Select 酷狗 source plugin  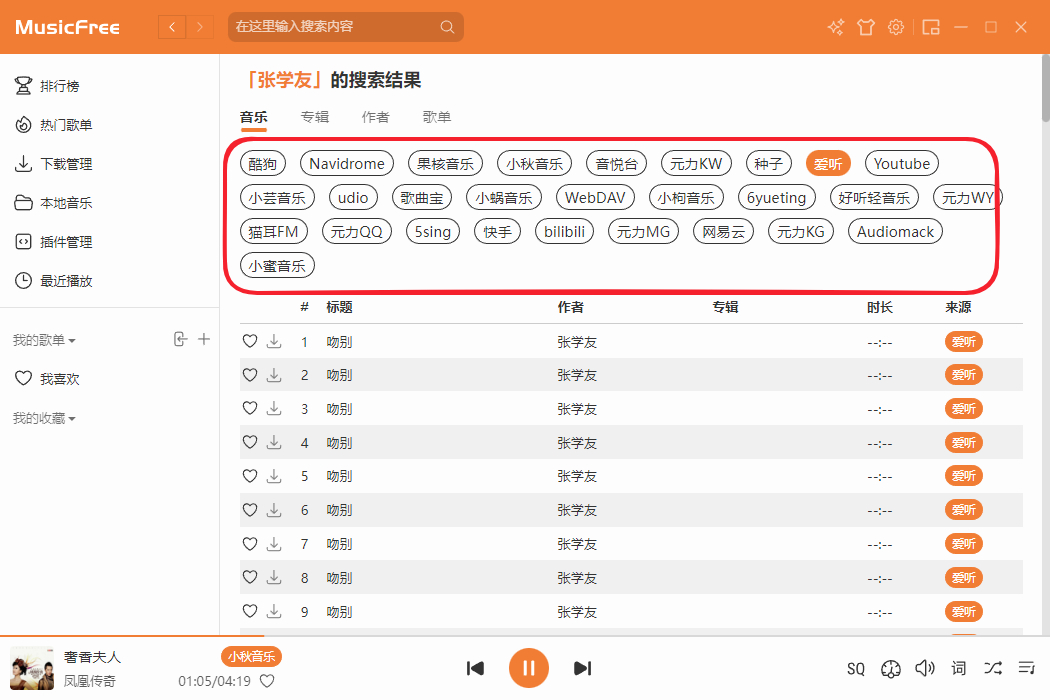coord(262,163)
